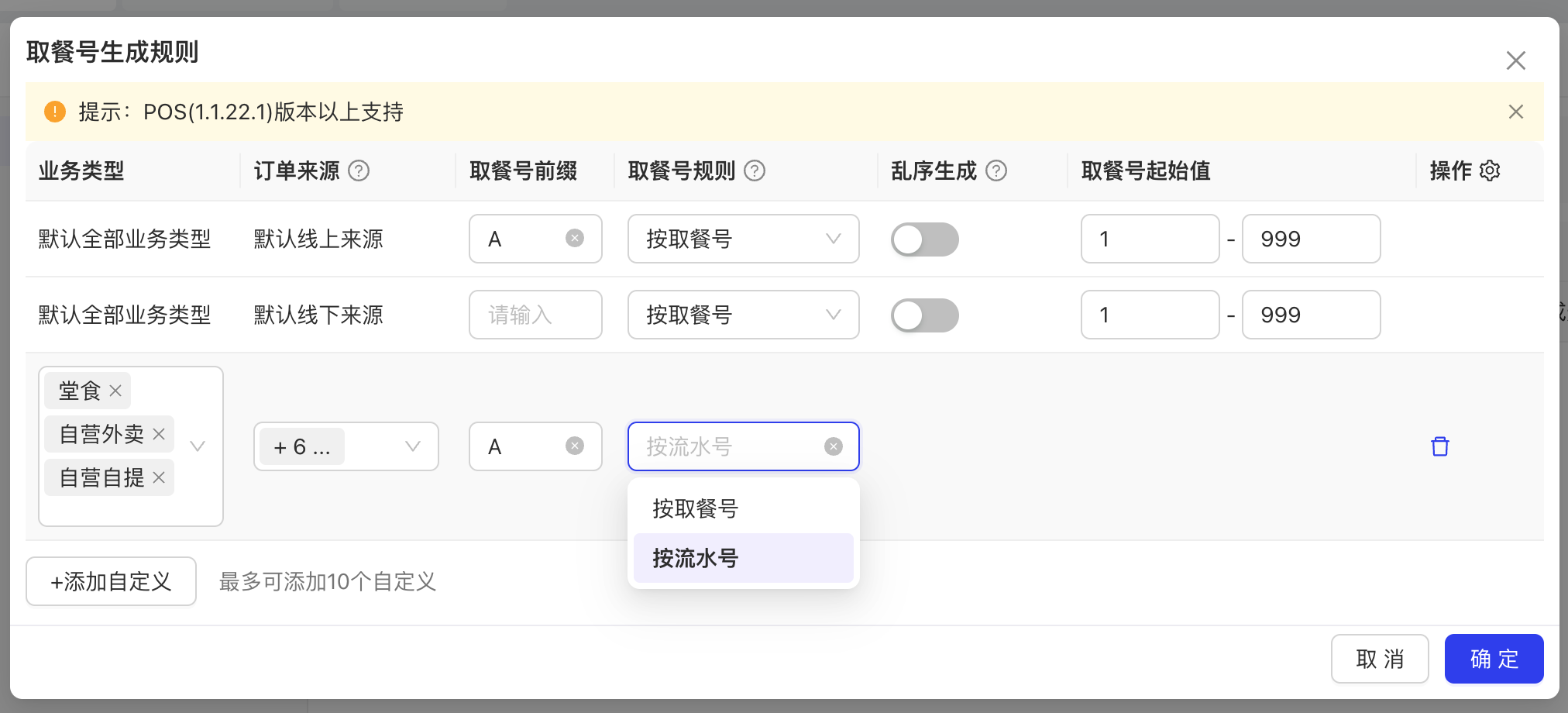Dismiss the POS version tip banner
This screenshot has width=1568, height=713.
click(1516, 112)
